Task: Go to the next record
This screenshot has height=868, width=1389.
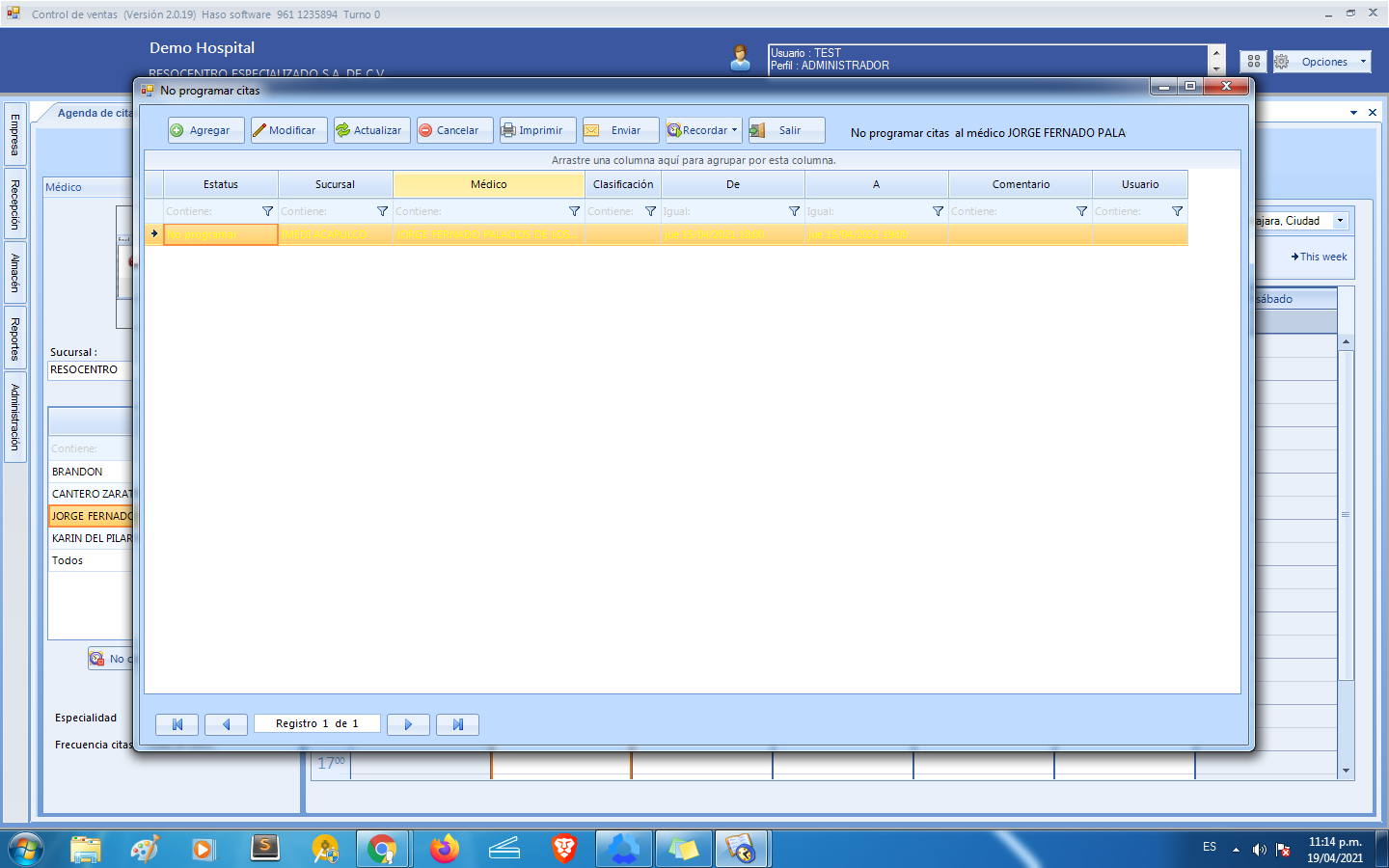Action: tap(408, 724)
